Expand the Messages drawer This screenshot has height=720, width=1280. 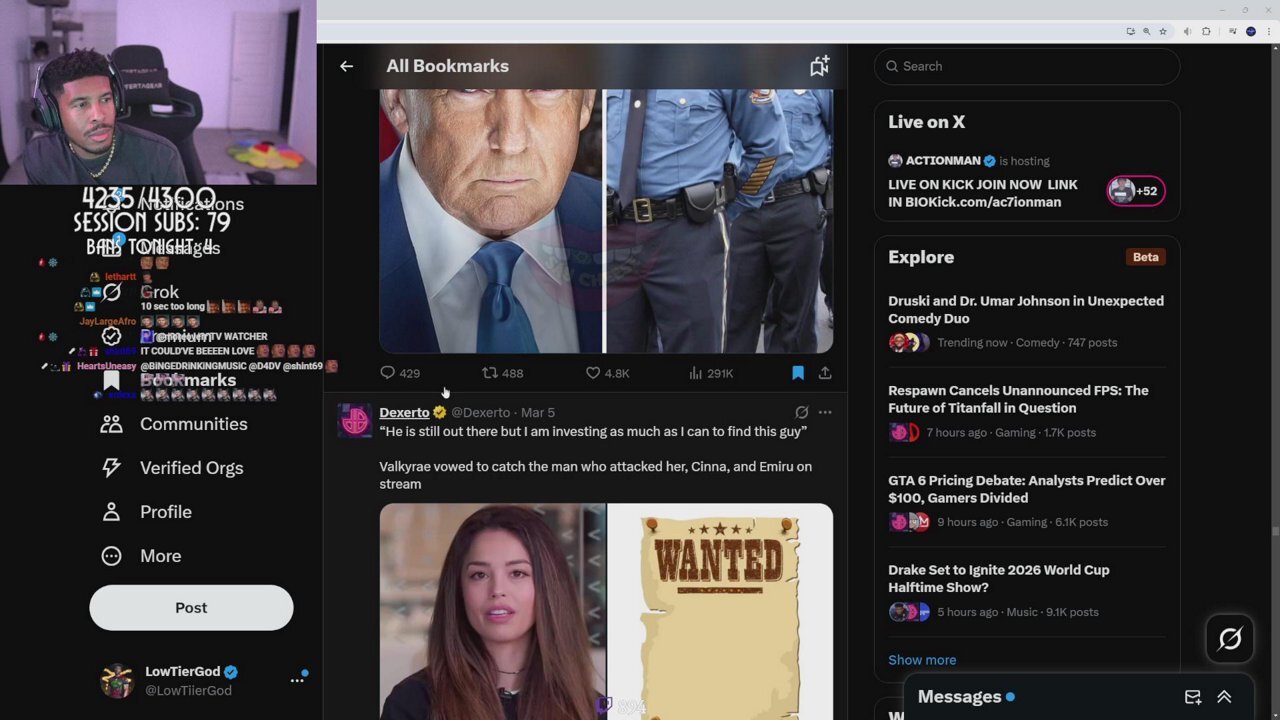tap(1224, 697)
